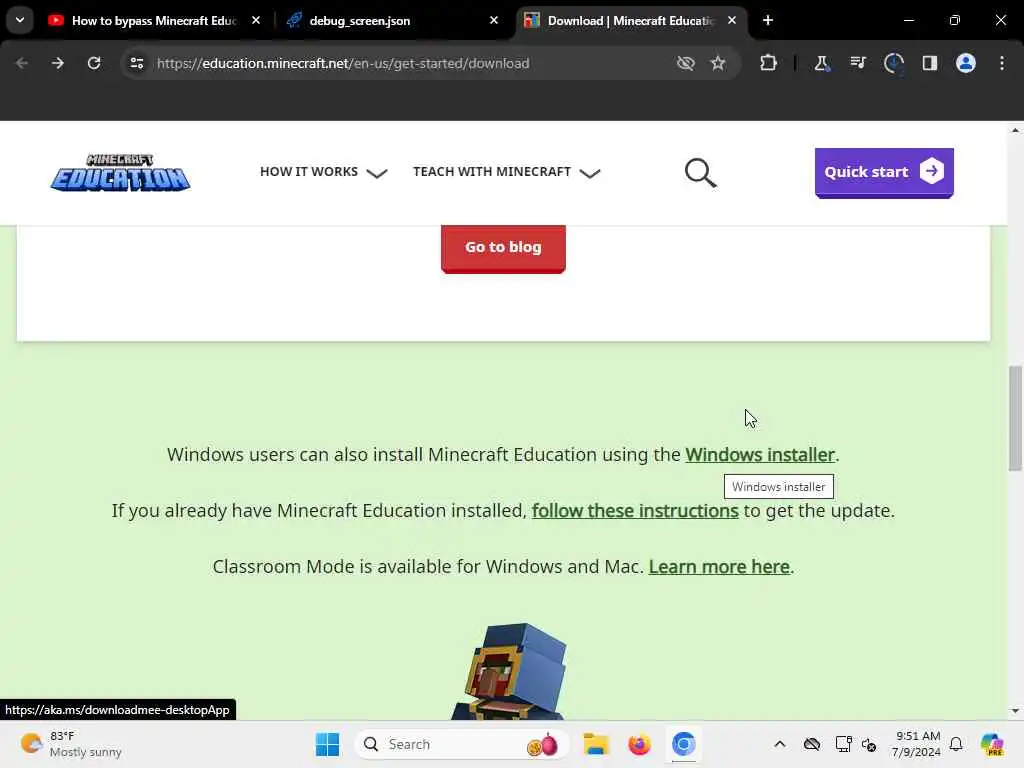Click the display tray icon

click(843, 744)
